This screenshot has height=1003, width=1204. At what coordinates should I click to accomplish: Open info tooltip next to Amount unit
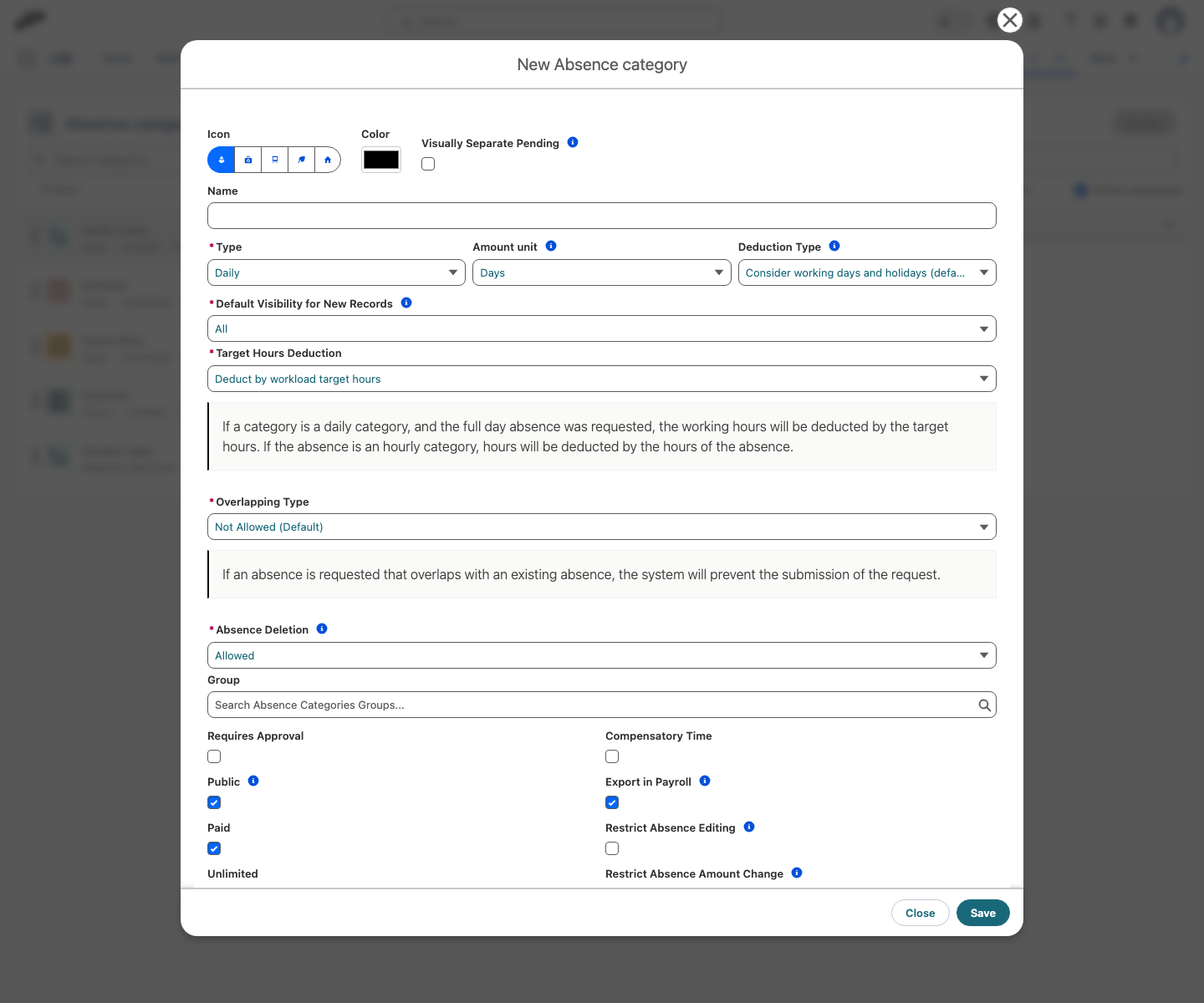click(x=551, y=246)
